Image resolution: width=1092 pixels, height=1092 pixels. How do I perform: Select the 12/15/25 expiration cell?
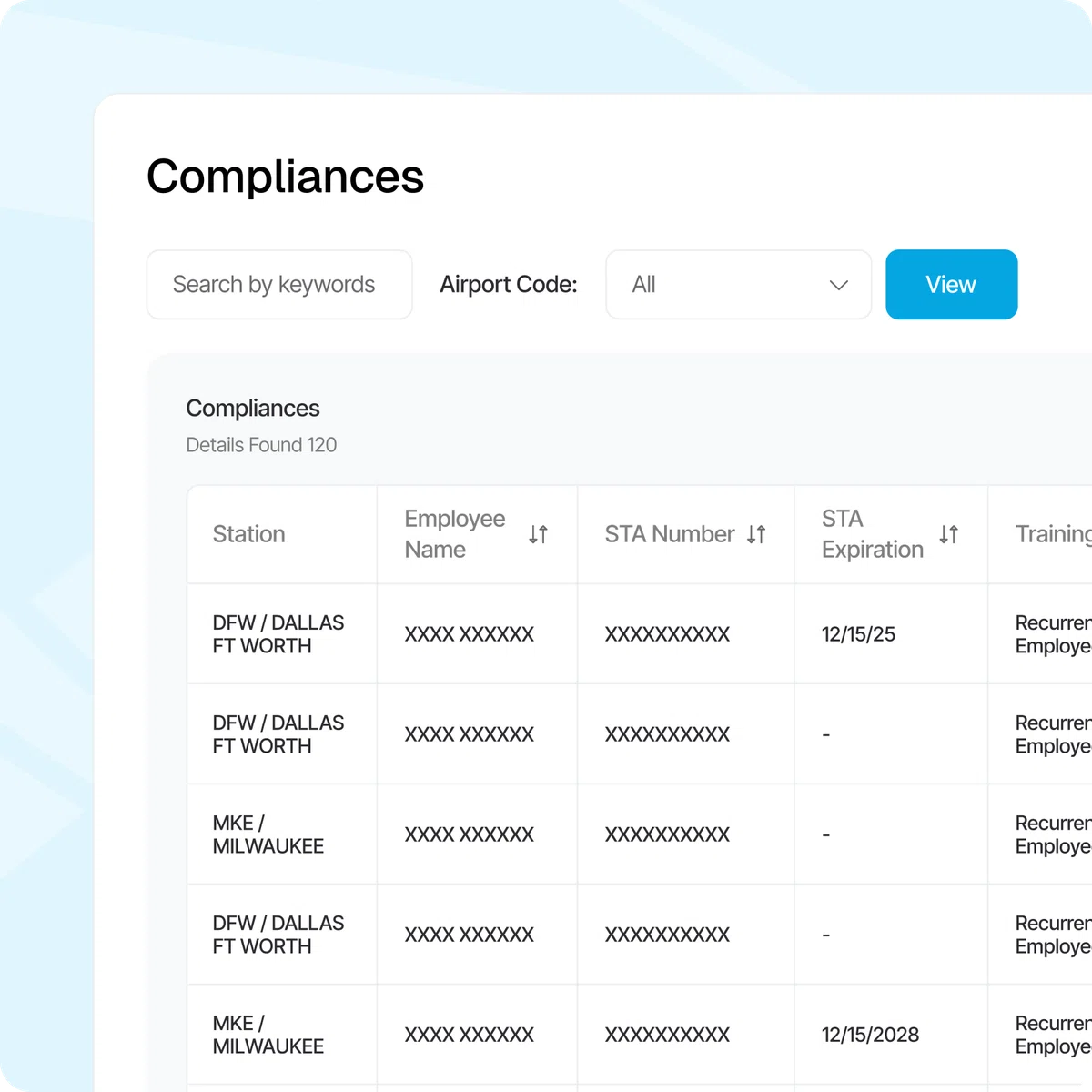858,634
